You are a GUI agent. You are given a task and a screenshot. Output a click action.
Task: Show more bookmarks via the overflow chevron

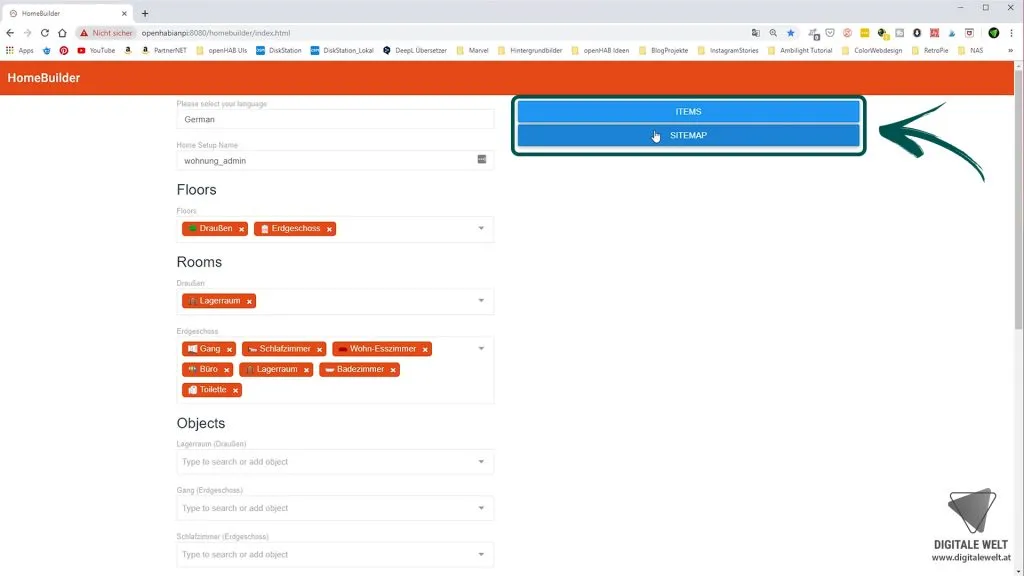tap(1010, 50)
